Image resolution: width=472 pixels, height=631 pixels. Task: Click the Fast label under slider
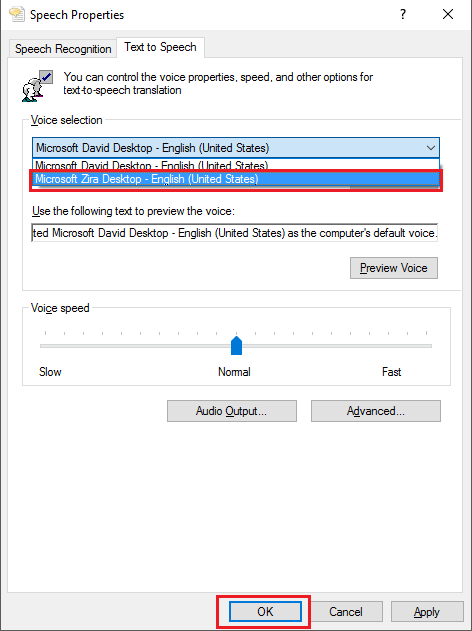[392, 372]
